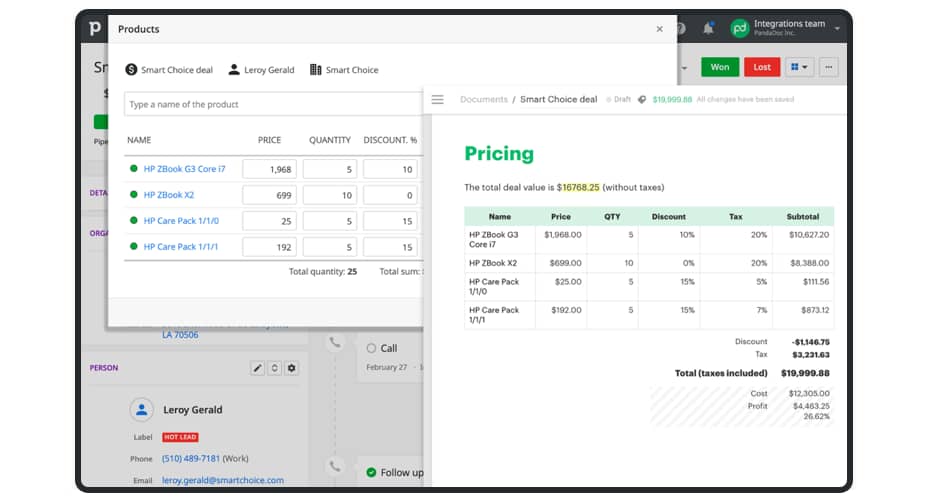The width and height of the screenshot is (928, 500).
Task: Click the hamburger menu icon beside Documents
Action: coord(437,99)
